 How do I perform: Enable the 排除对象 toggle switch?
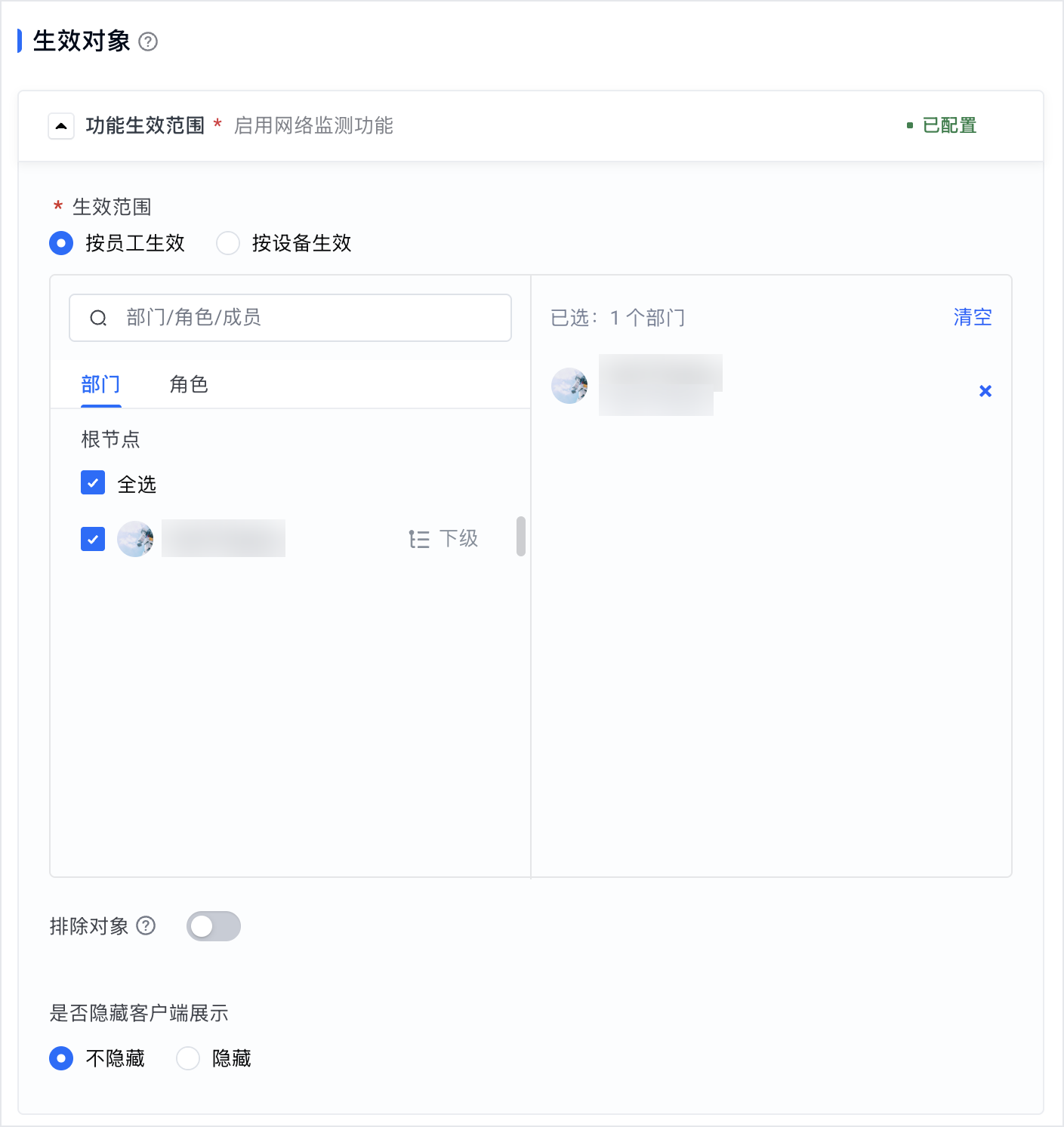214,926
